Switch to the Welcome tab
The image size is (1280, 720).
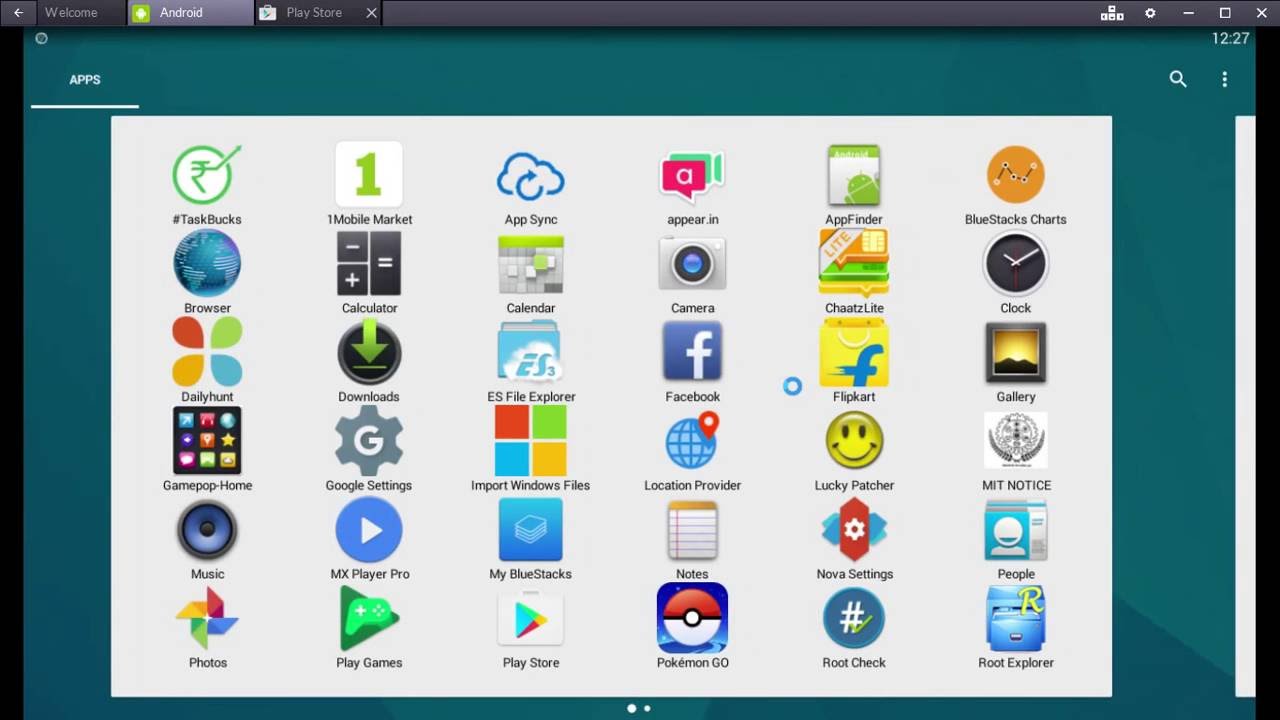click(71, 13)
